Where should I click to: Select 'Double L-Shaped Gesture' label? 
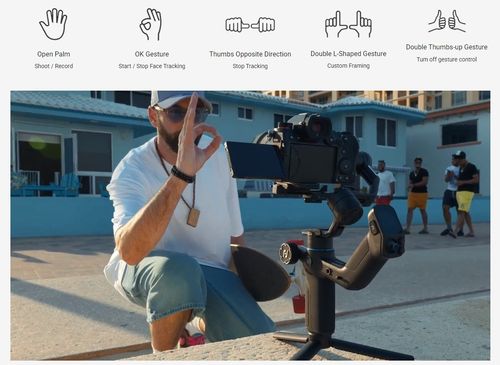tap(348, 54)
